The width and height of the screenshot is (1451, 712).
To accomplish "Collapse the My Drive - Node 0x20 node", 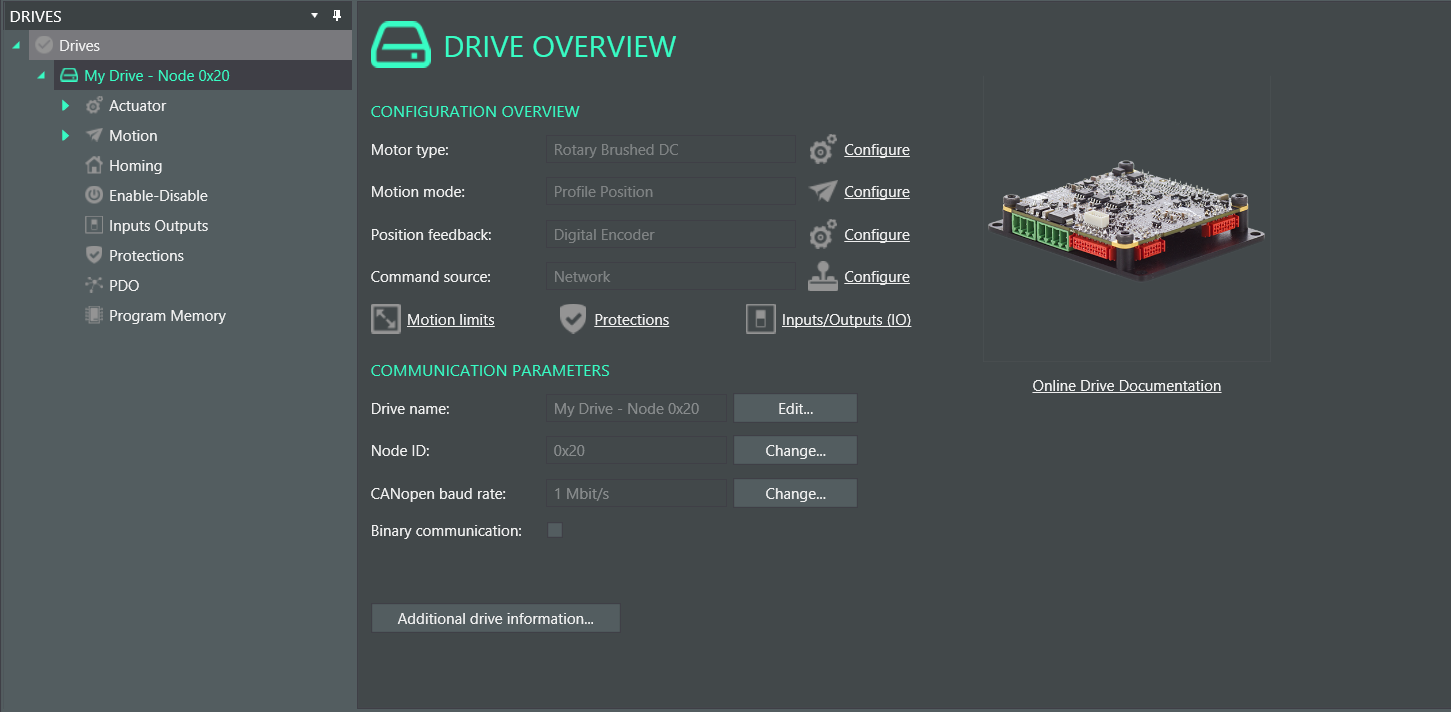I will [41, 76].
